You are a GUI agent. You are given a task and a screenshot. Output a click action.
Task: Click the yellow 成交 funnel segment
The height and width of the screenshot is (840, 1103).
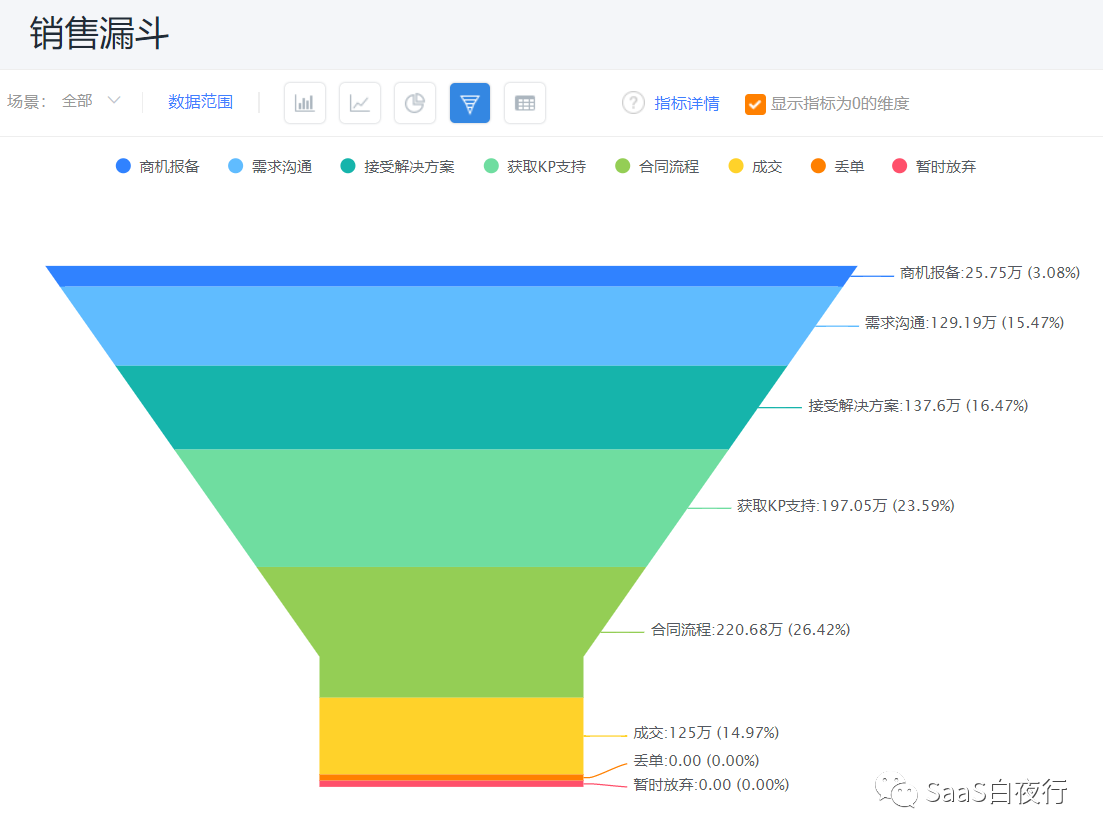click(451, 736)
